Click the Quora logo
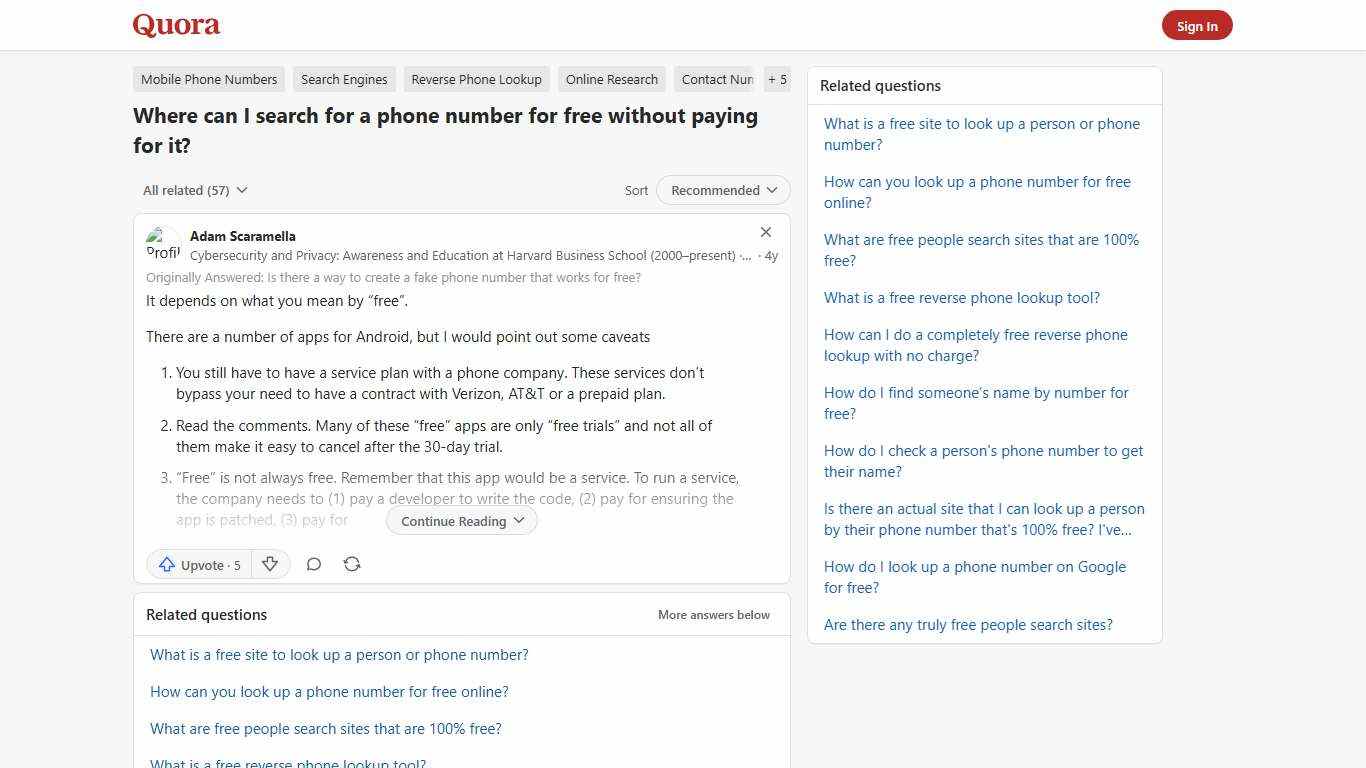This screenshot has height=768, width=1366. 175,24
